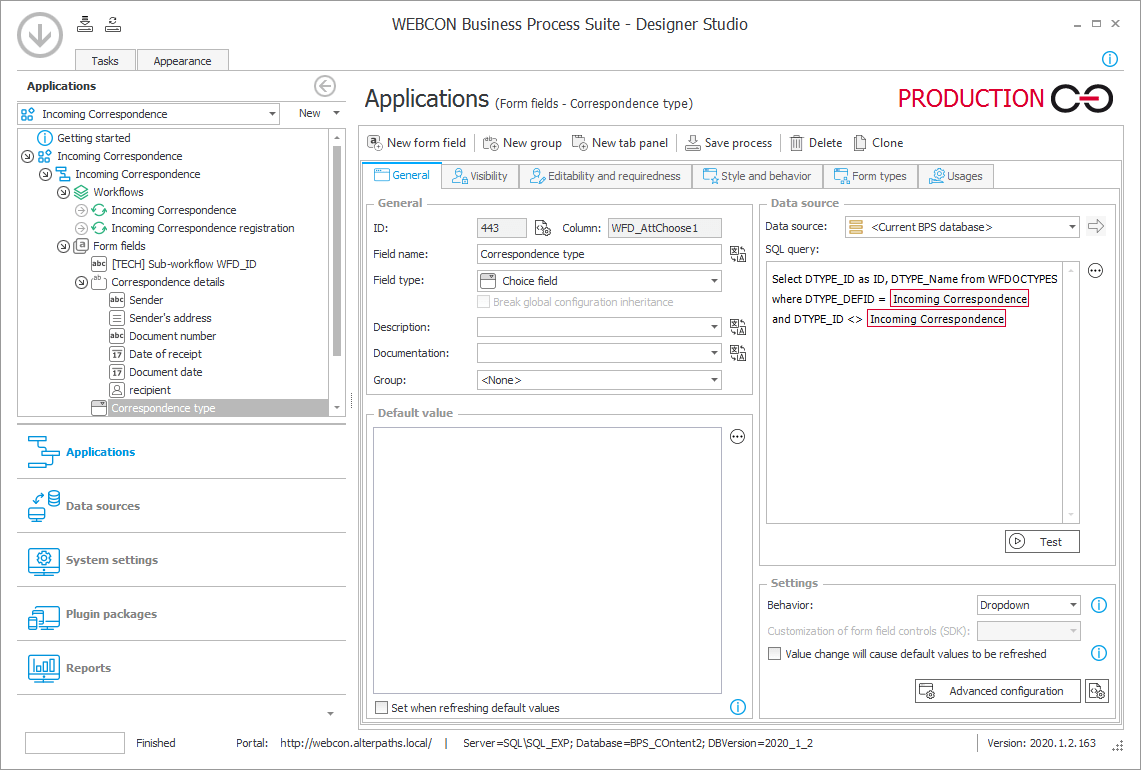Viewport: 1141px width, 770px height.
Task: Click the Test button under SQL query
Action: click(1042, 541)
